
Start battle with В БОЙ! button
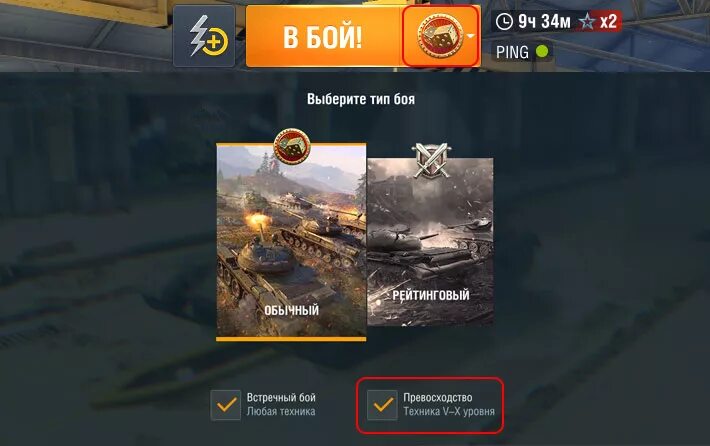[x=323, y=36]
